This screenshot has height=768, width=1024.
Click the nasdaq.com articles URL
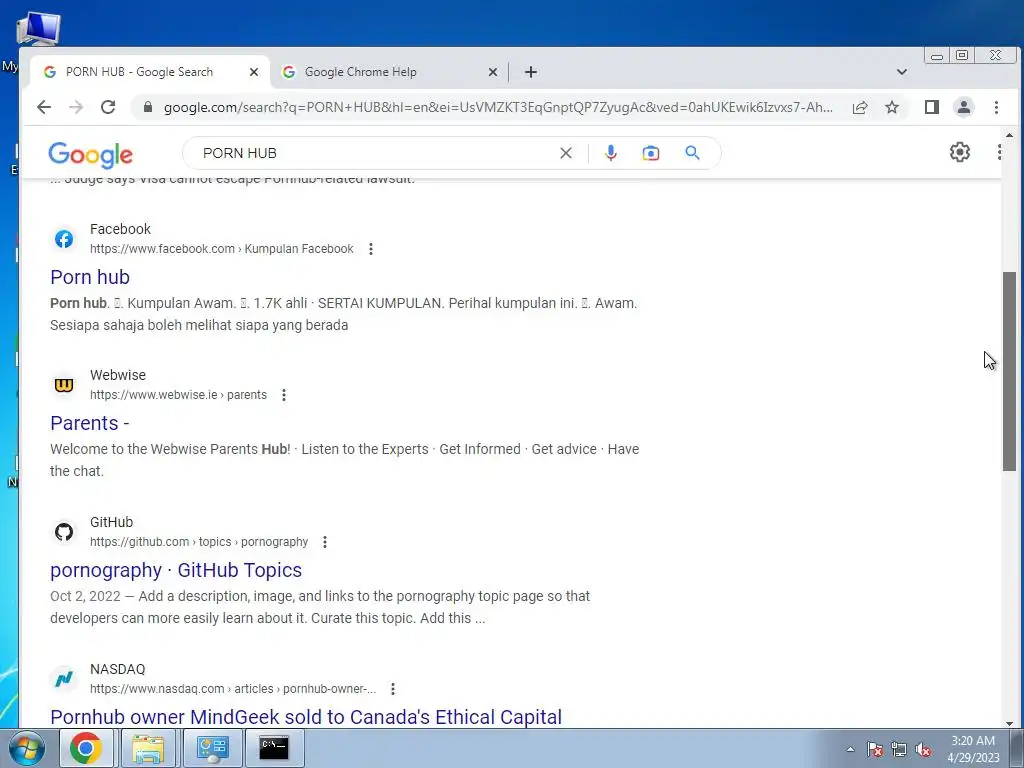(x=233, y=689)
